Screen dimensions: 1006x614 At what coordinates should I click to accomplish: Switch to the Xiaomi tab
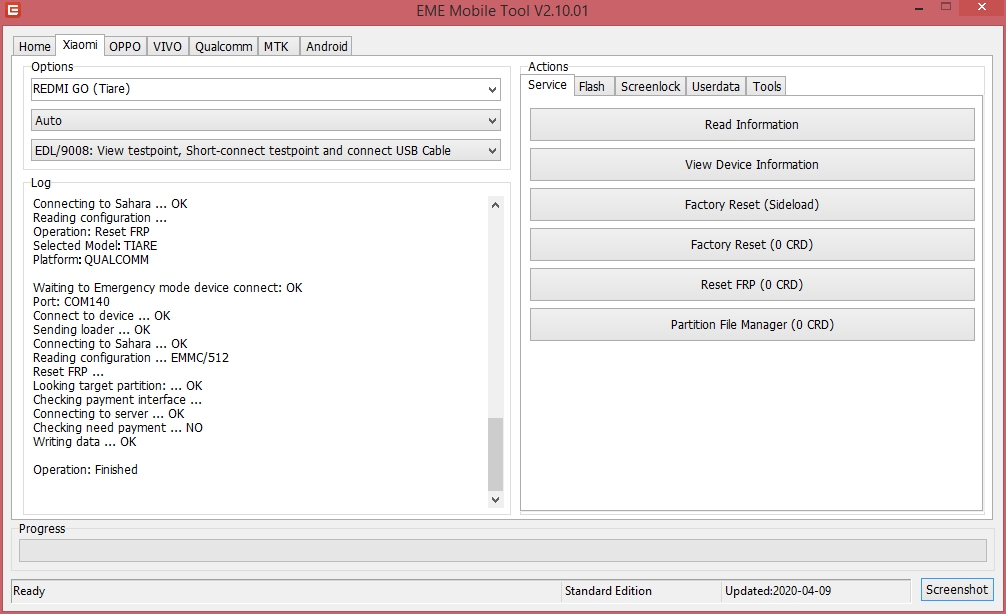coord(80,45)
